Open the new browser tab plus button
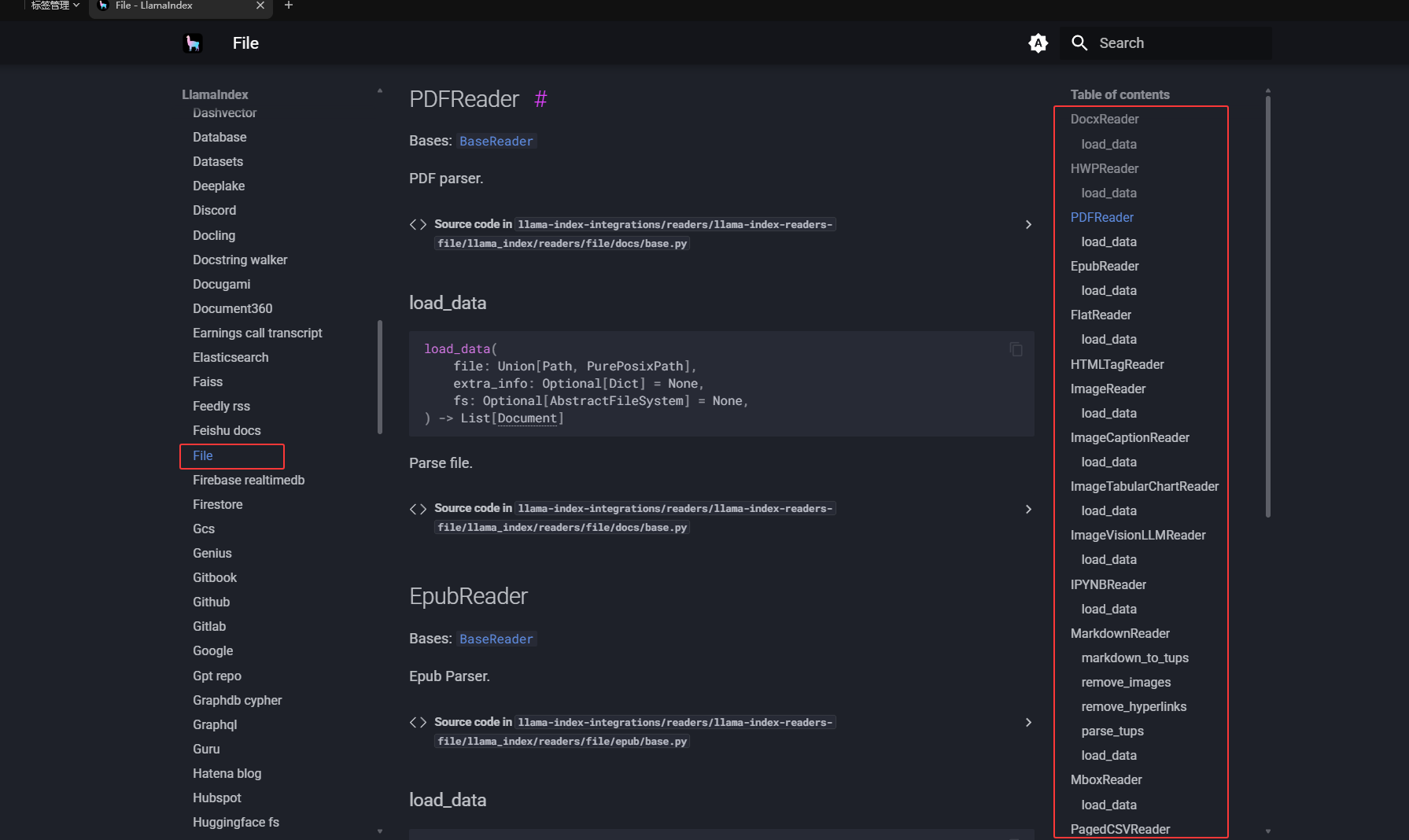The width and height of the screenshot is (1409, 840). pyautogui.click(x=289, y=6)
